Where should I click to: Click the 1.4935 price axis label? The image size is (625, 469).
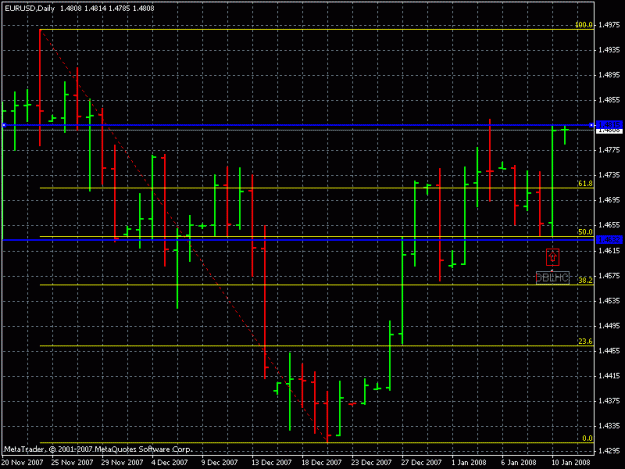(609, 50)
